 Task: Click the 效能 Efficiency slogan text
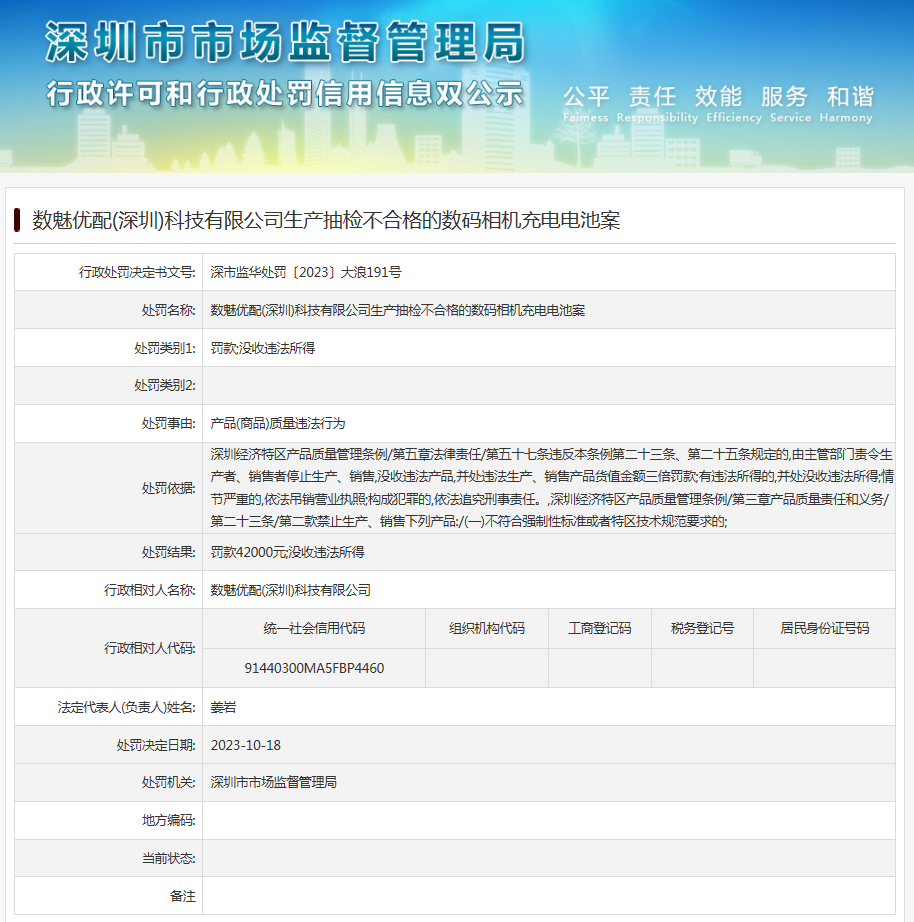pos(733,104)
